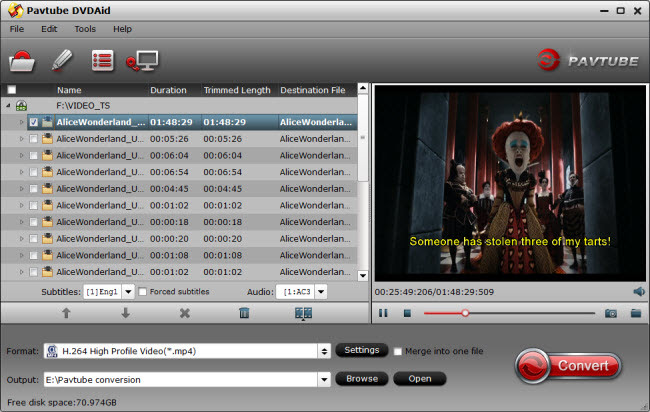Open the Format profile dropdown

pos(324,351)
